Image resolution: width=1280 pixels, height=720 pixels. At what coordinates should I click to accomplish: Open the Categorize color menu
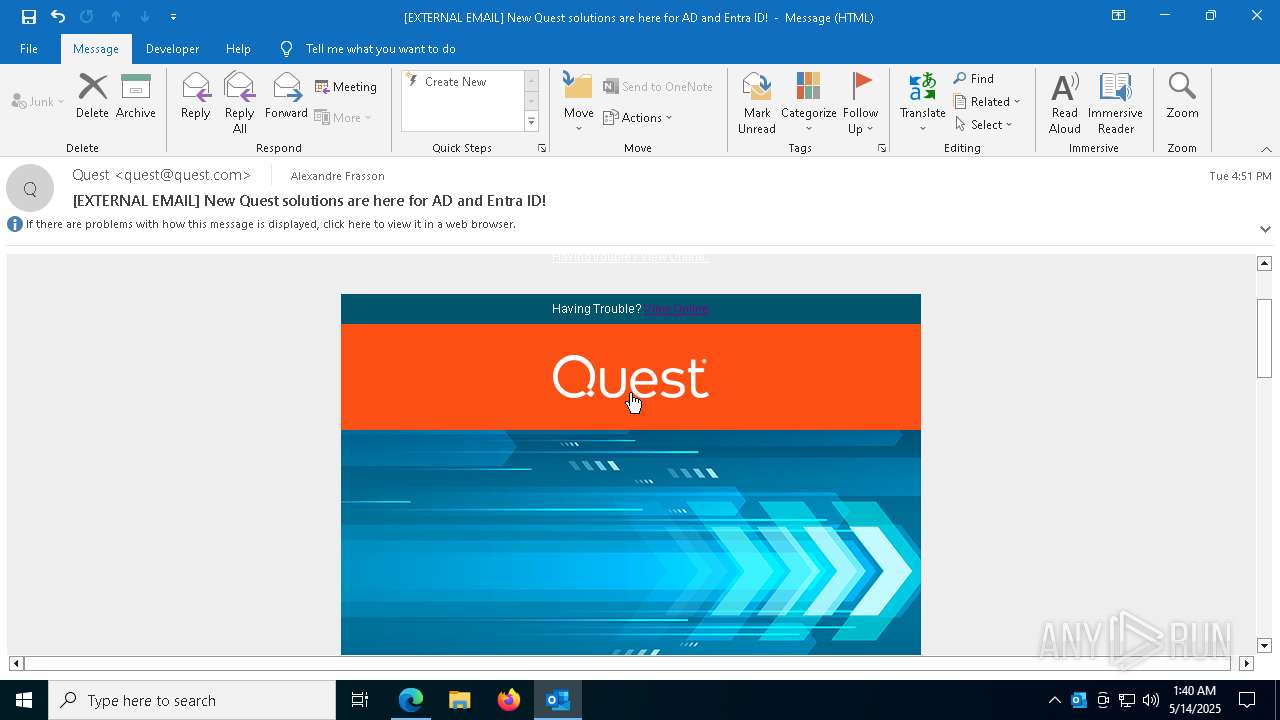(808, 103)
